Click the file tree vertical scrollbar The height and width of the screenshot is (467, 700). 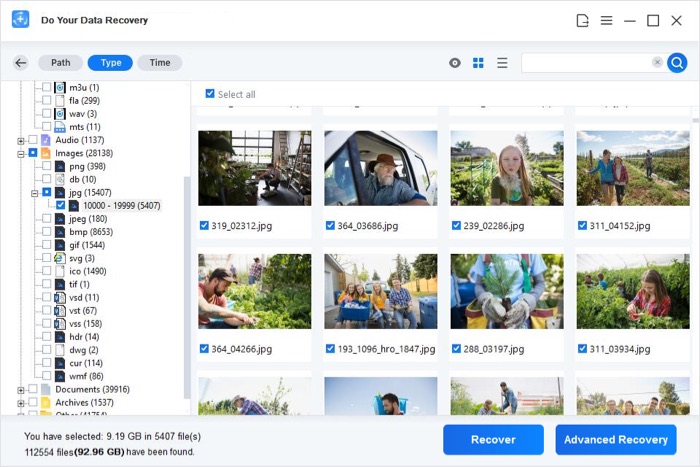tap(187, 286)
